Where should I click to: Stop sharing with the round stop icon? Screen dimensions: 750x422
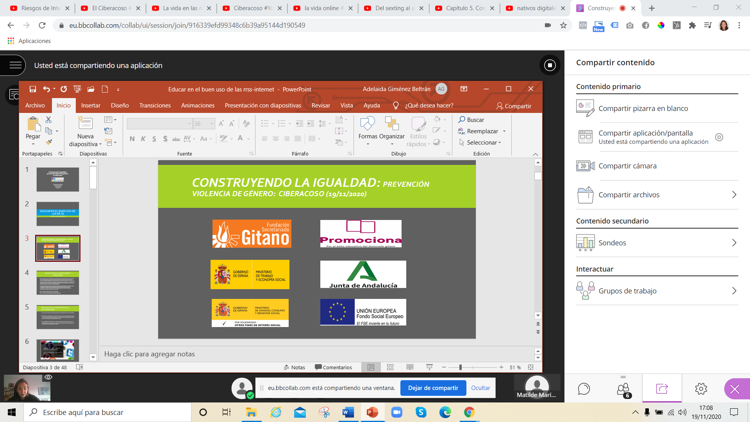tap(550, 65)
